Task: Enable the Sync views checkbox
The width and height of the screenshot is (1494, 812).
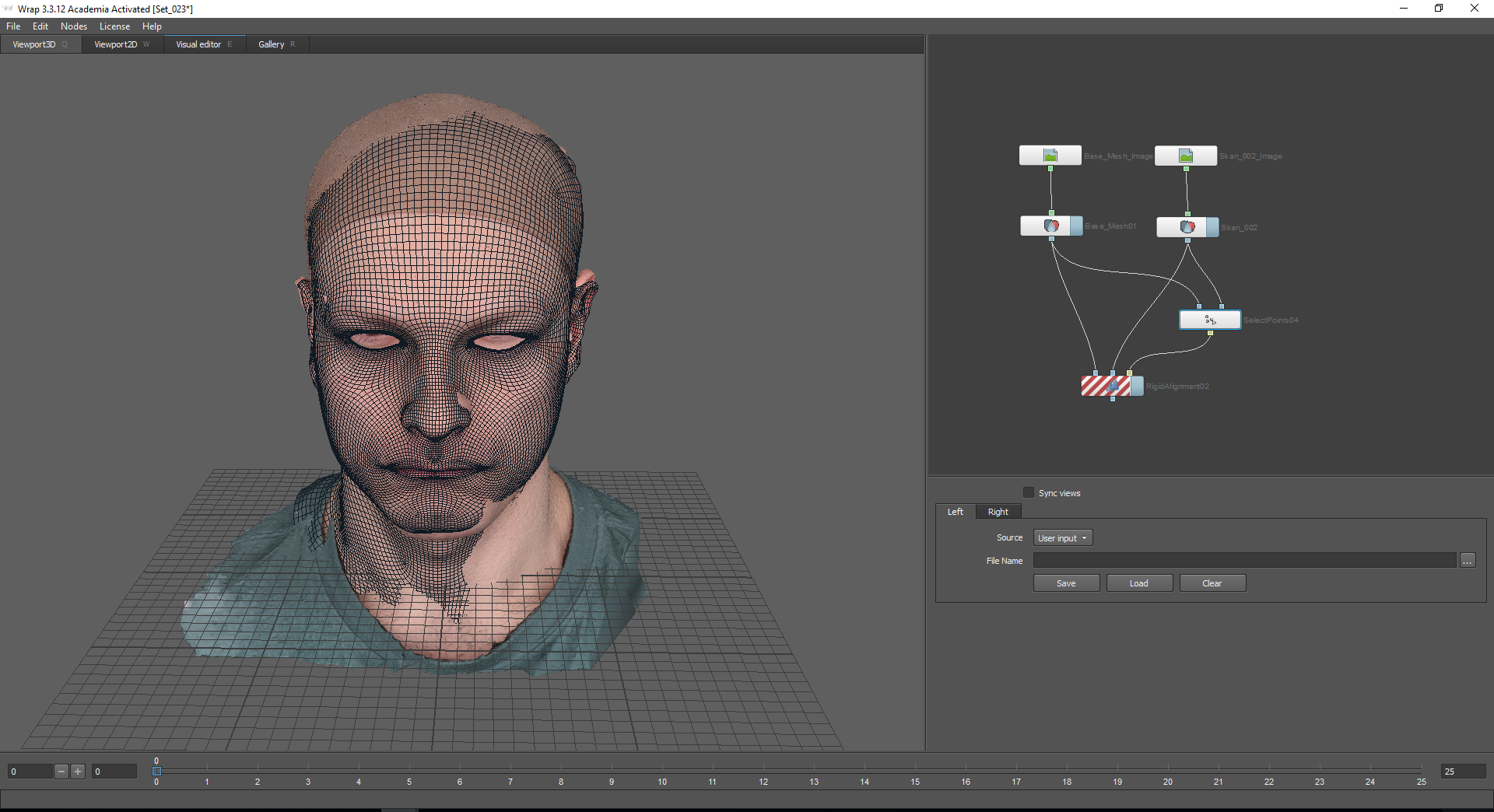Action: (x=1029, y=492)
